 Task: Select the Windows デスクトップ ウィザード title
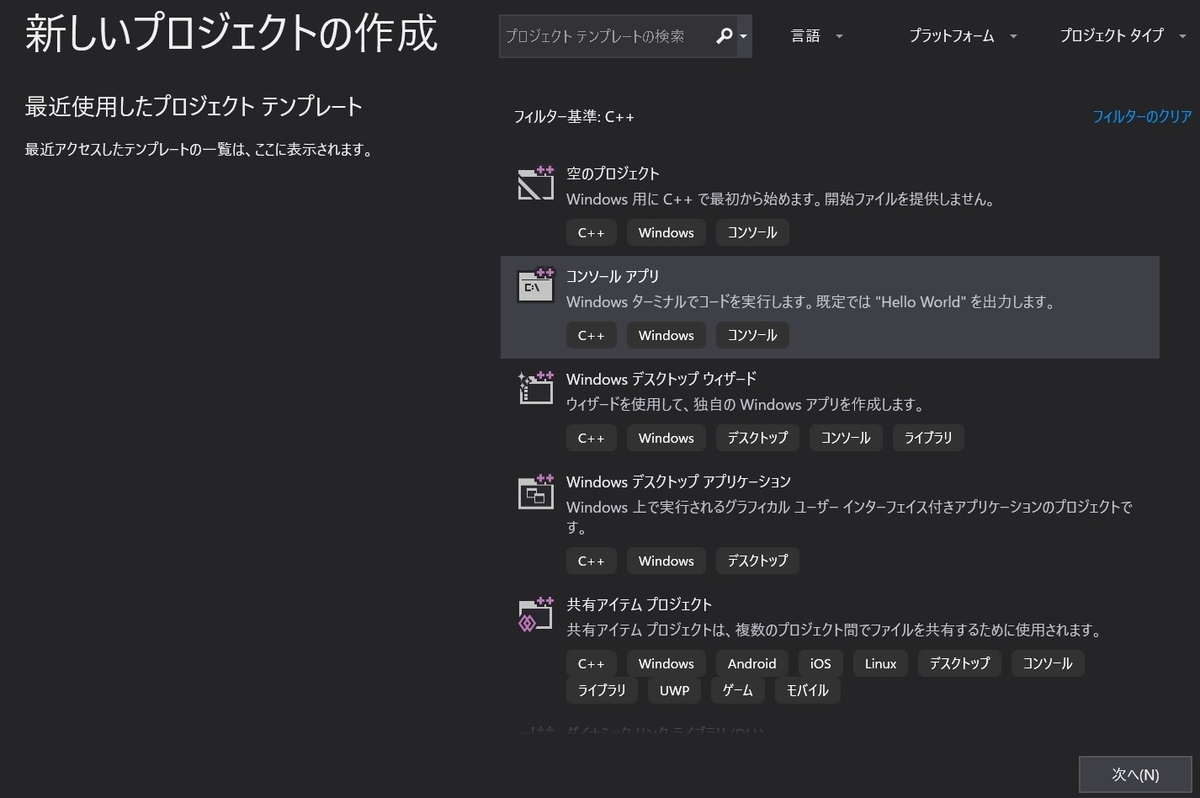[x=662, y=379]
